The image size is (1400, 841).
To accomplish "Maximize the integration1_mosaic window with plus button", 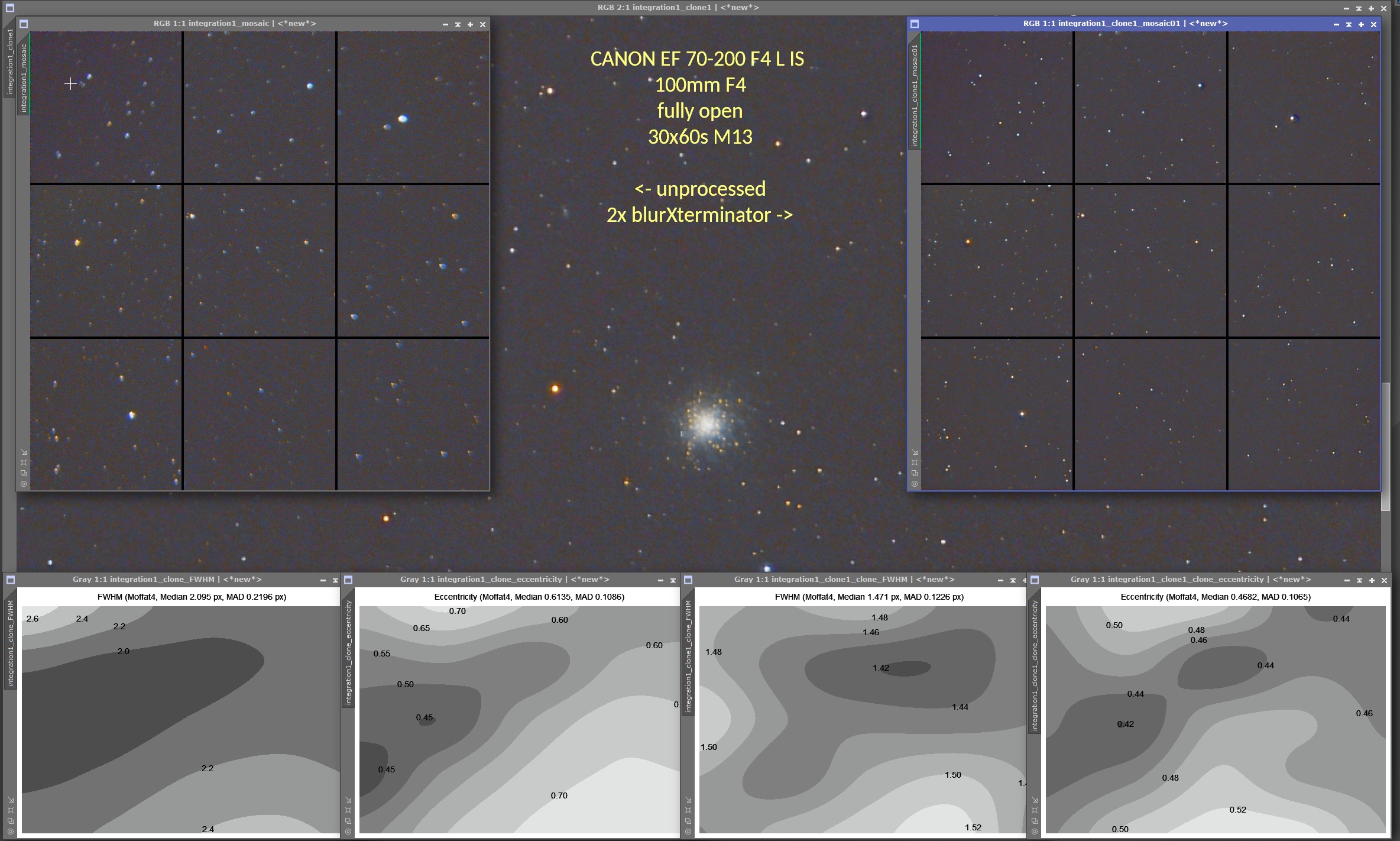I will pyautogui.click(x=470, y=24).
